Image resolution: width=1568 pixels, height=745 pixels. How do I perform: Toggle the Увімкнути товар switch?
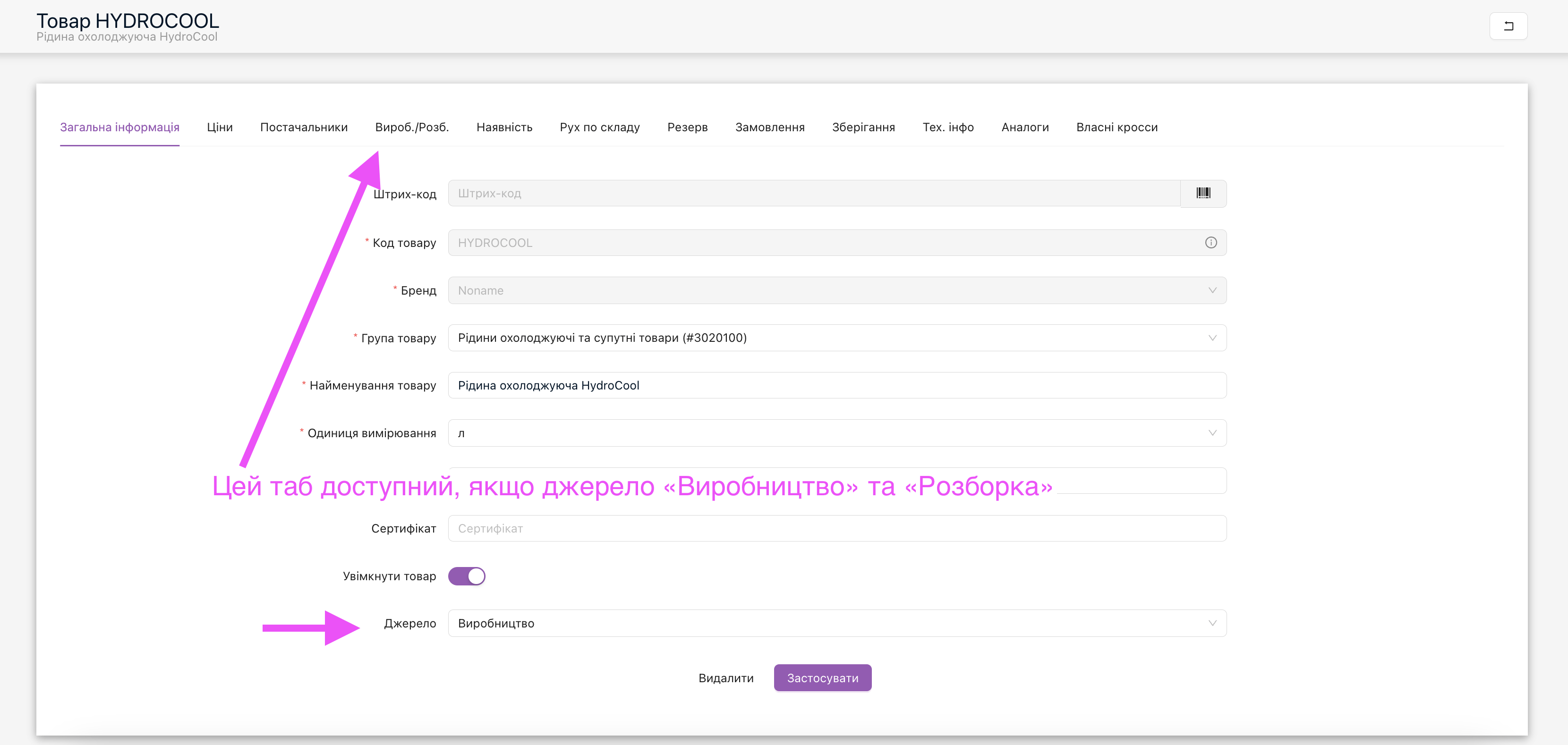coord(466,576)
